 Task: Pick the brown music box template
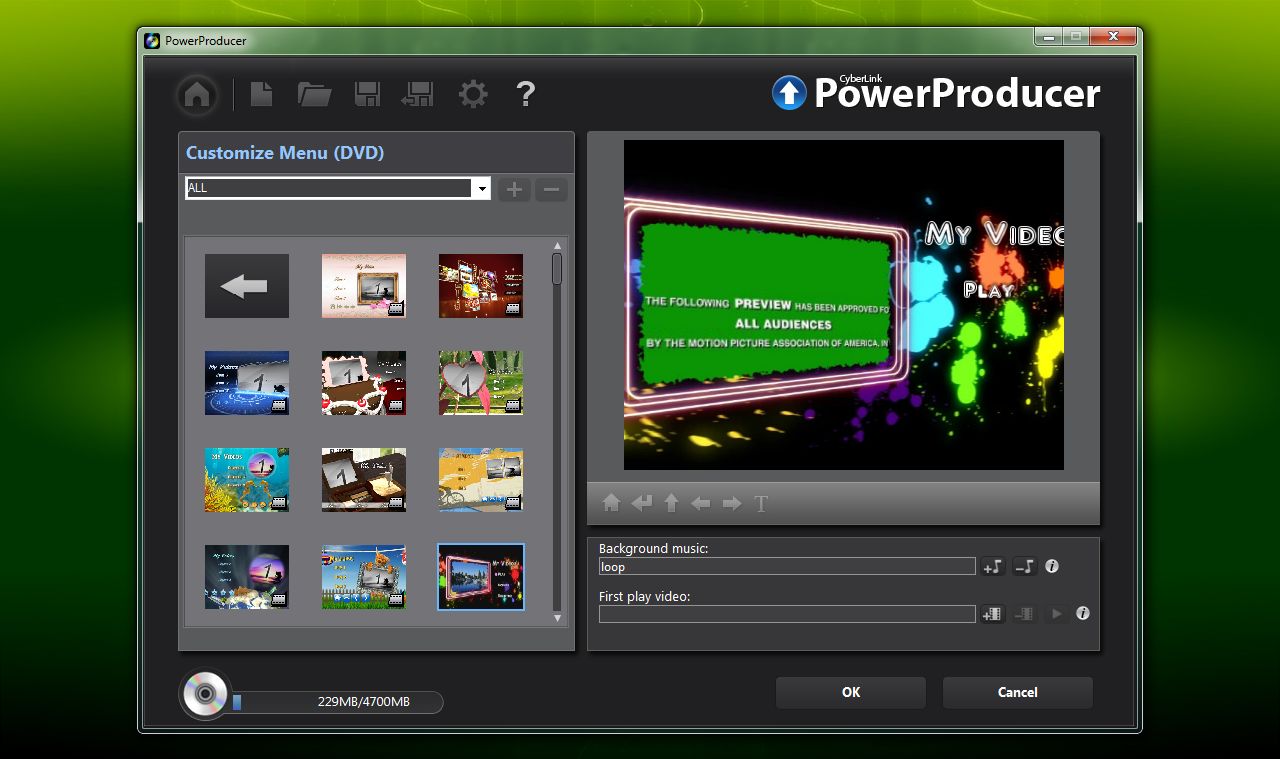[x=364, y=480]
